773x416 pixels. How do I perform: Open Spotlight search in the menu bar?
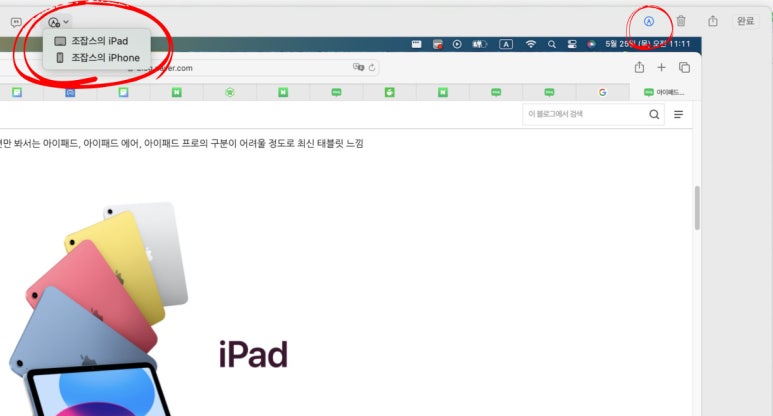point(552,44)
